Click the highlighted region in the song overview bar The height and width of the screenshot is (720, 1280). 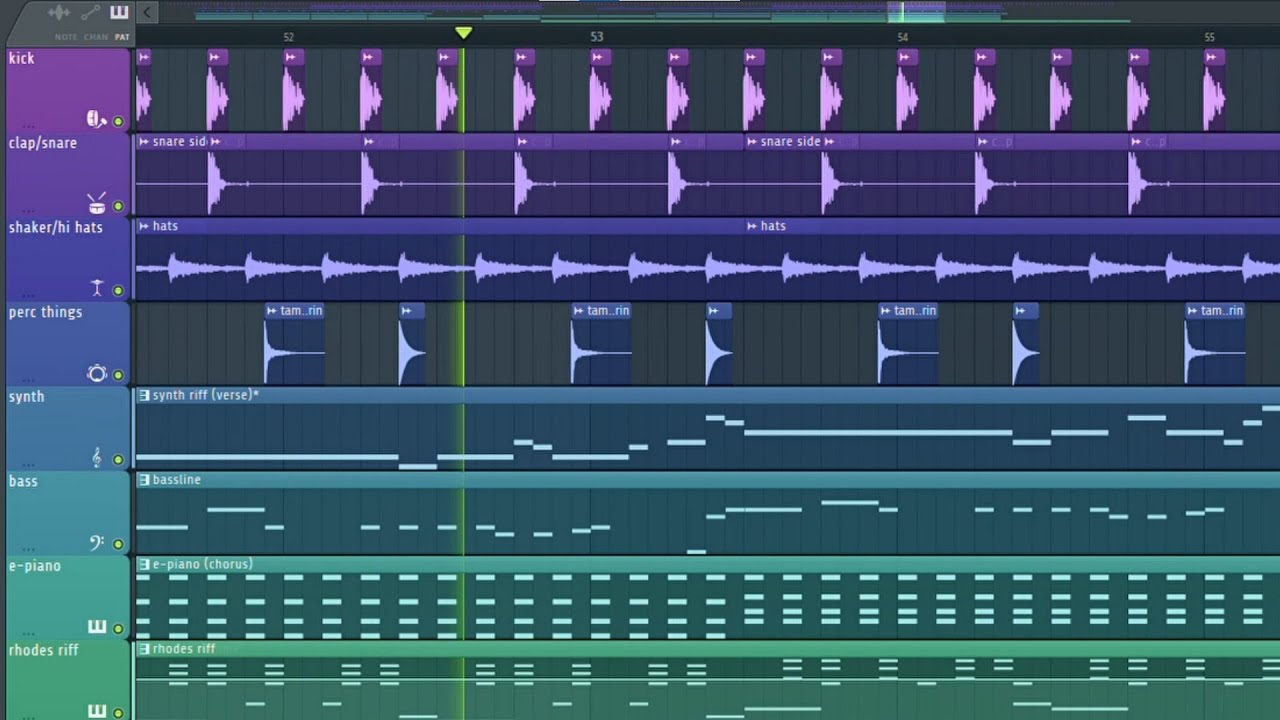point(916,11)
